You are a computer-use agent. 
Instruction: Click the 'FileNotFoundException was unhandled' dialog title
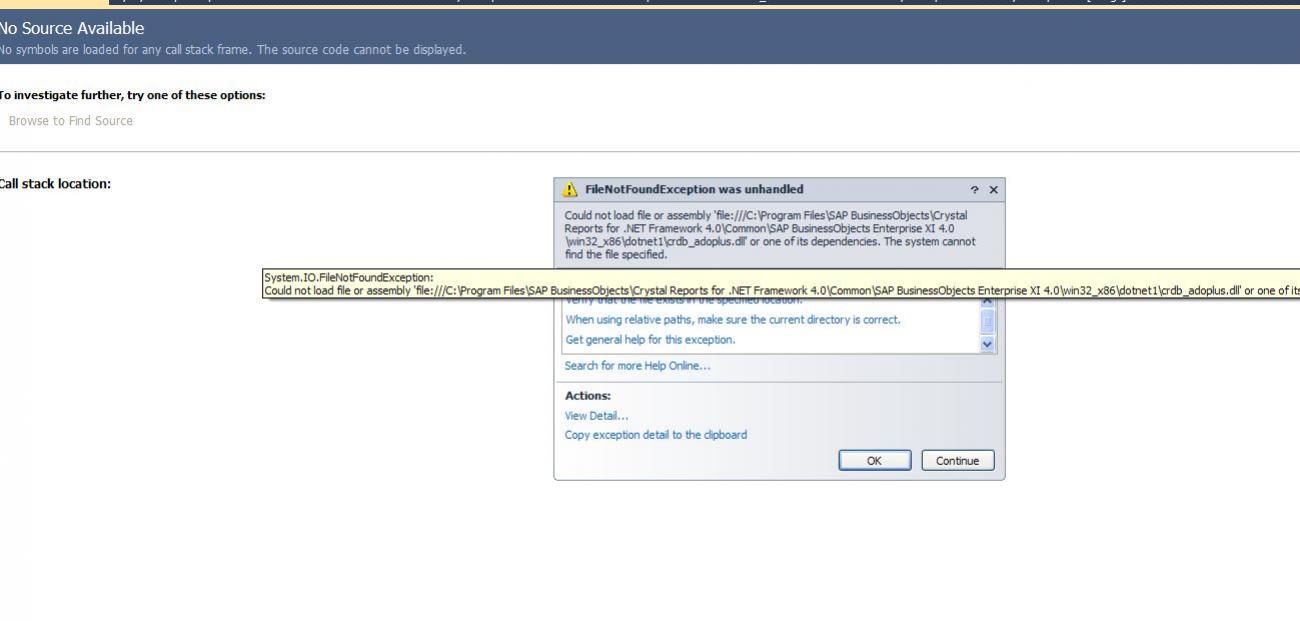click(x=694, y=189)
